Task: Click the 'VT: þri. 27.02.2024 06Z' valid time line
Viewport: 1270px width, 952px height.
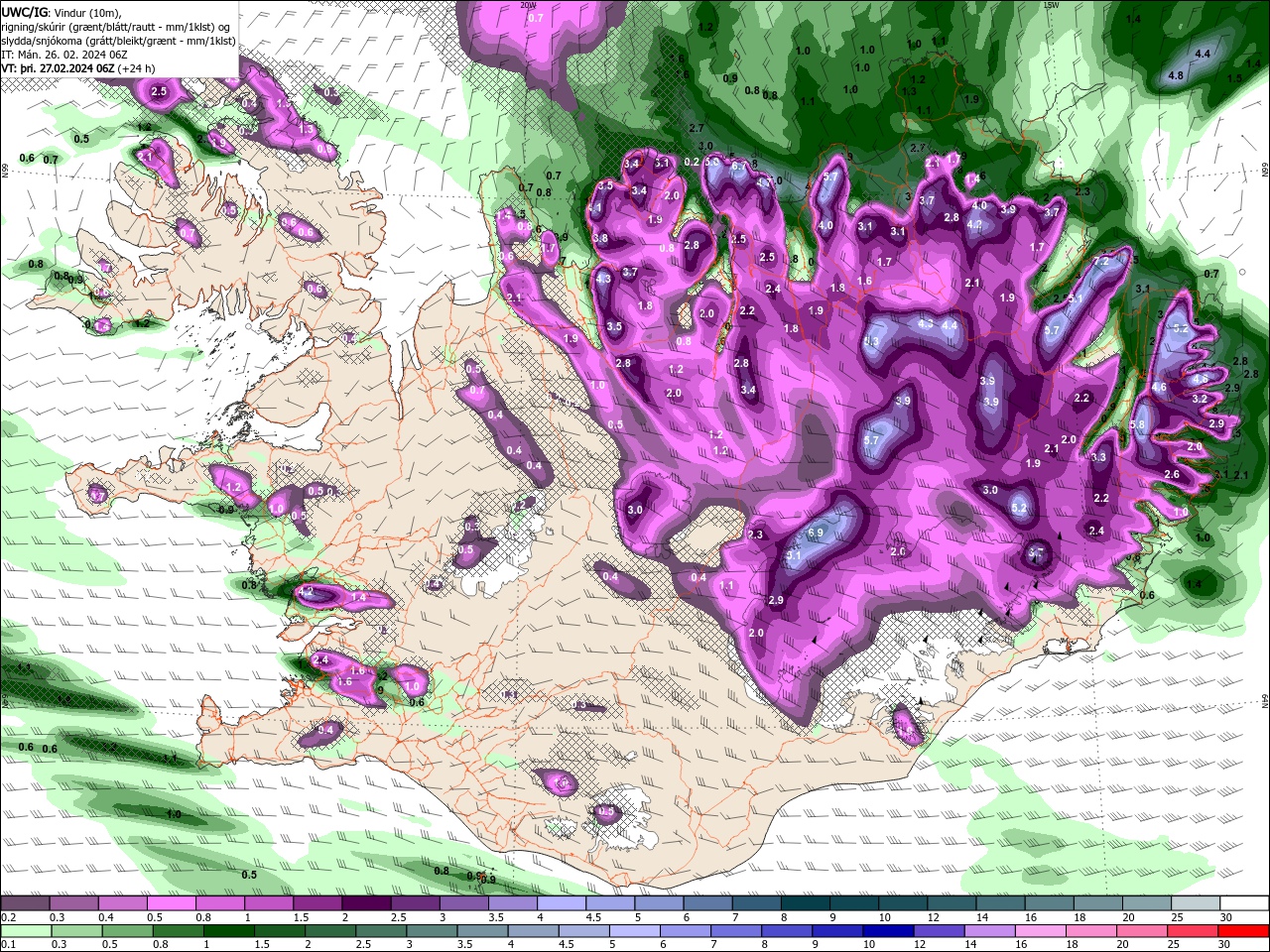Action: coord(58,68)
